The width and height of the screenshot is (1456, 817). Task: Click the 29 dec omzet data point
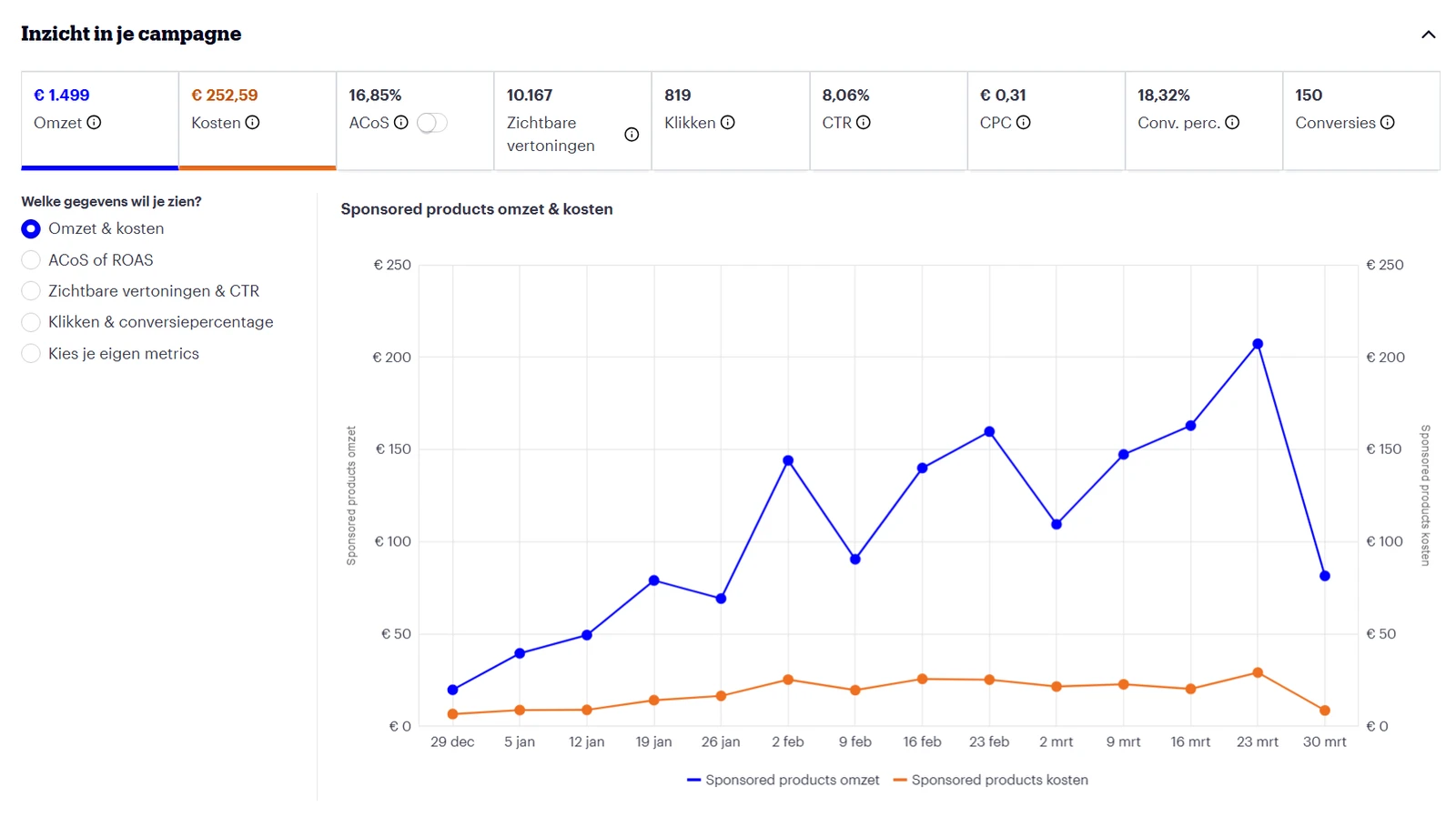[x=452, y=690]
